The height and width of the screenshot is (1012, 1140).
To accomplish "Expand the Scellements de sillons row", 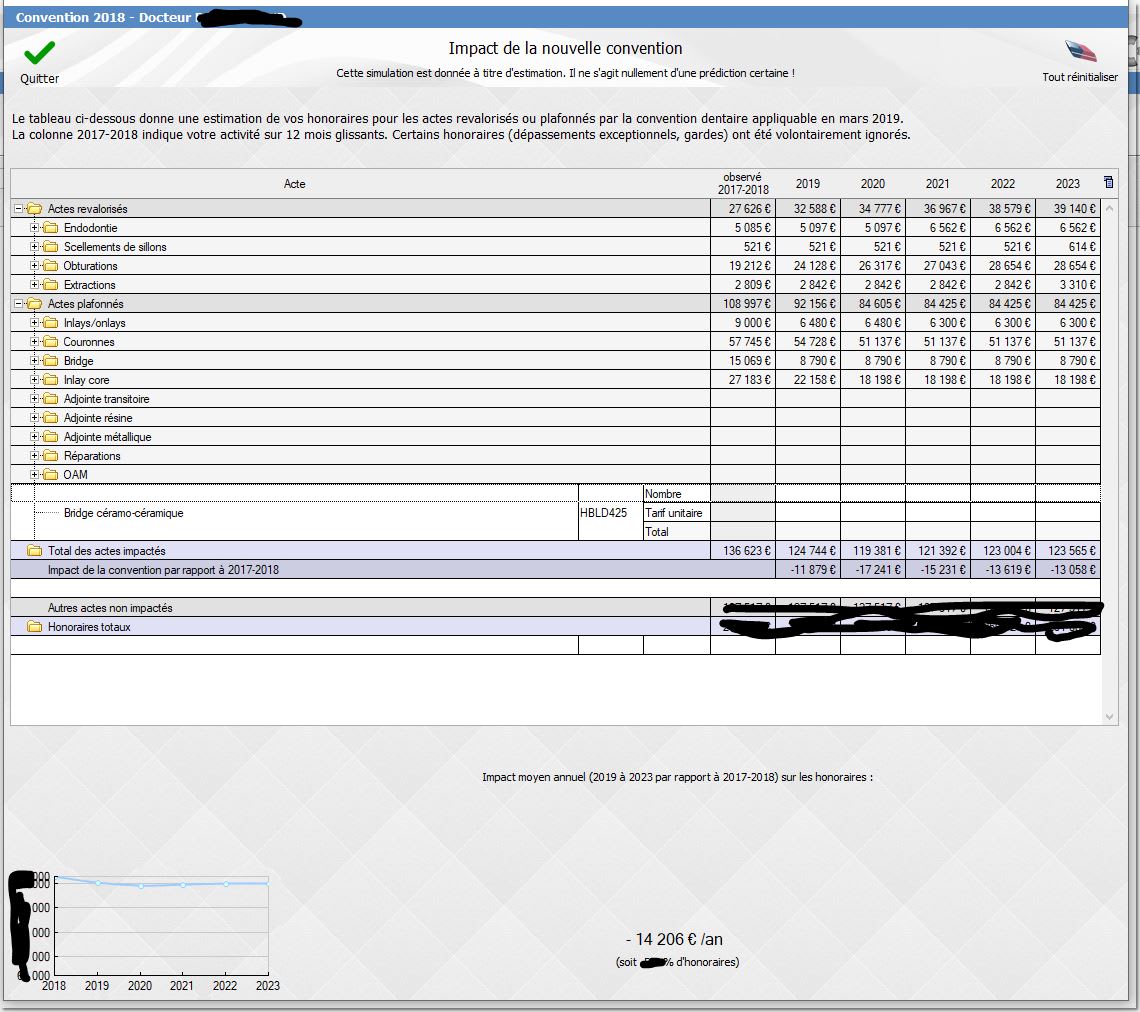I will pos(34,246).
